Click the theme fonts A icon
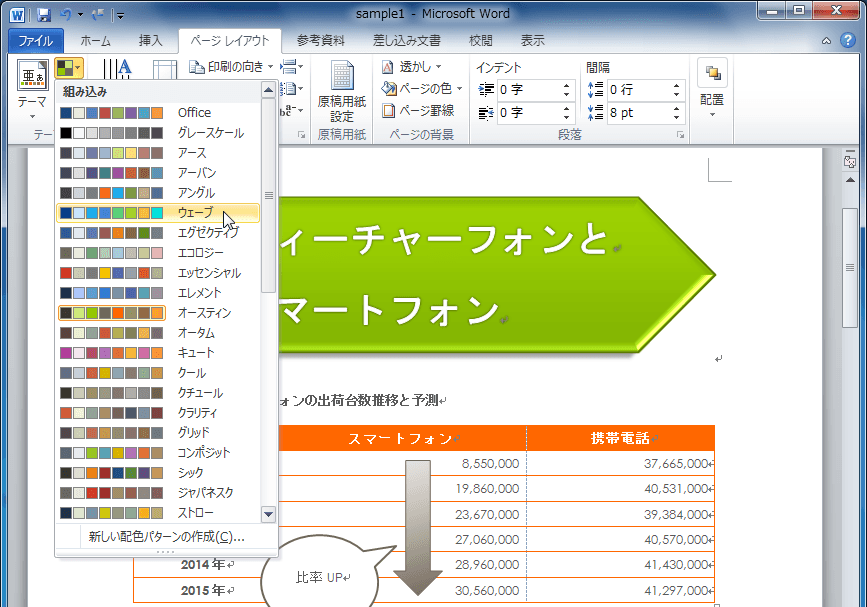Viewport: 867px width, 607px height. pyautogui.click(x=117, y=69)
